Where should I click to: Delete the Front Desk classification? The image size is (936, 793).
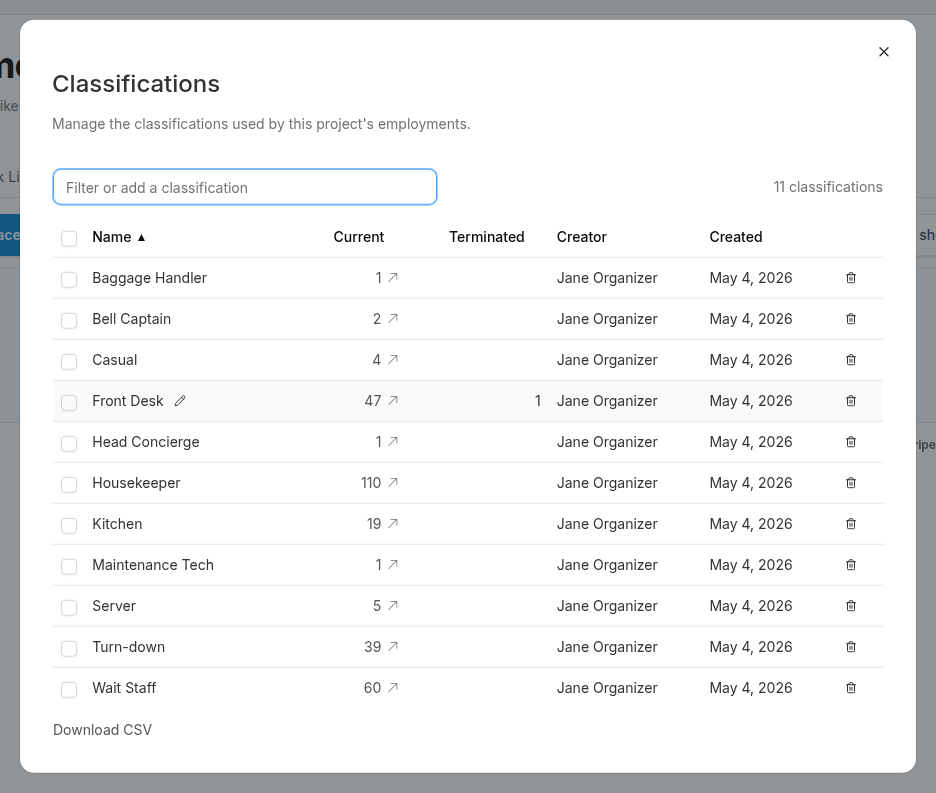[x=851, y=401]
